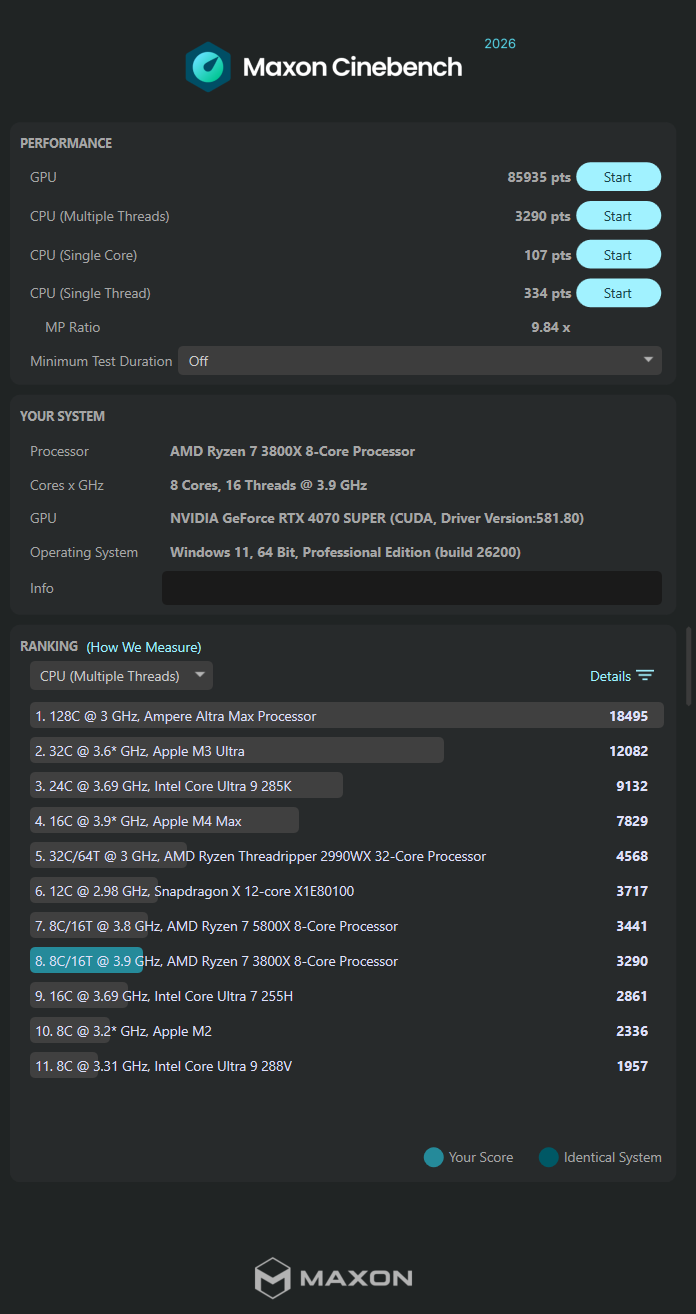The height and width of the screenshot is (1314, 696).
Task: Select the Intel Core Ultra 7 255H row
Action: 346,996
